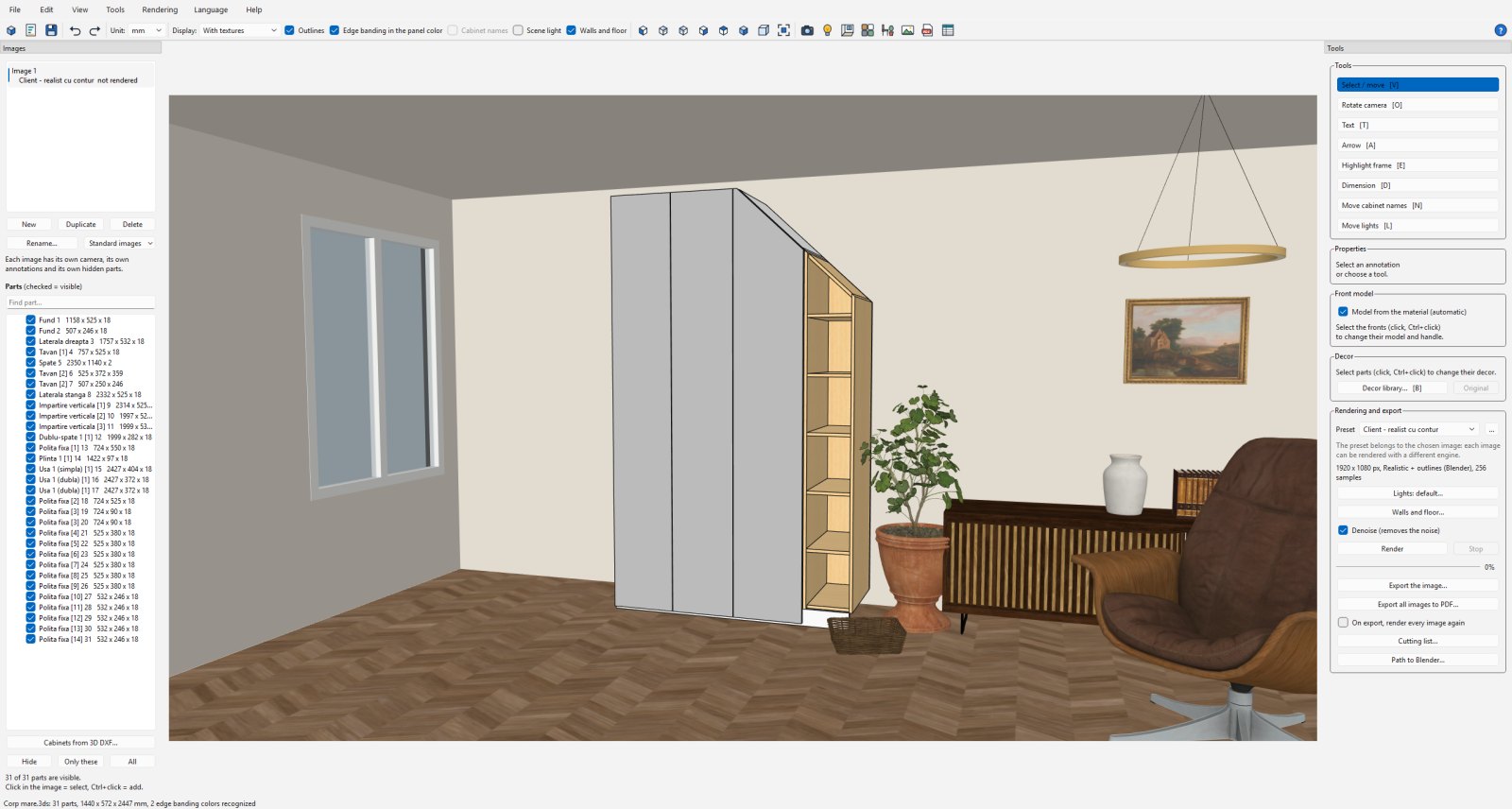The width and height of the screenshot is (1512, 809).
Task: Click the save floppy disk icon
Action: click(x=51, y=30)
